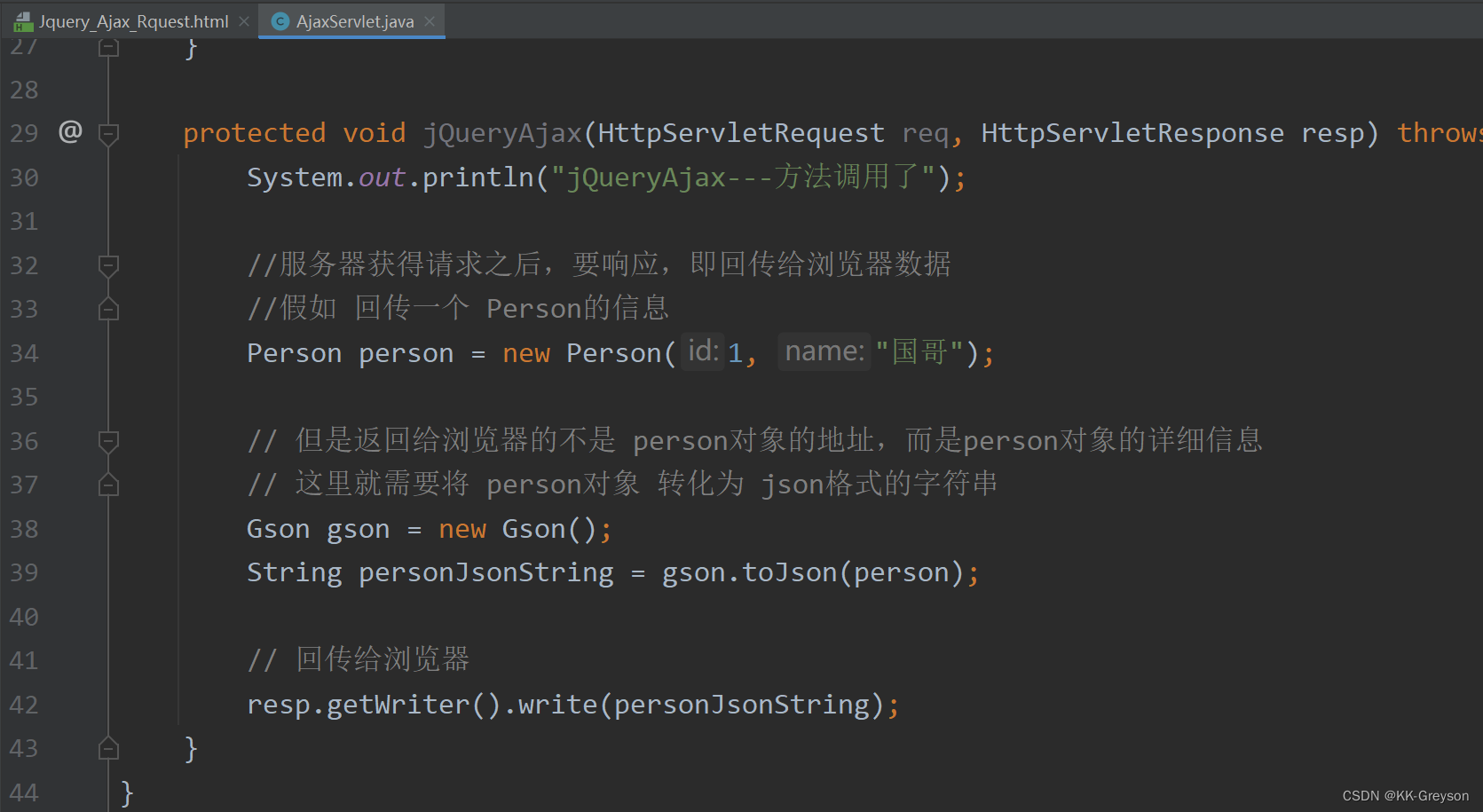Click the @ gutter icon on line 29
The image size is (1483, 812).
coord(70,132)
